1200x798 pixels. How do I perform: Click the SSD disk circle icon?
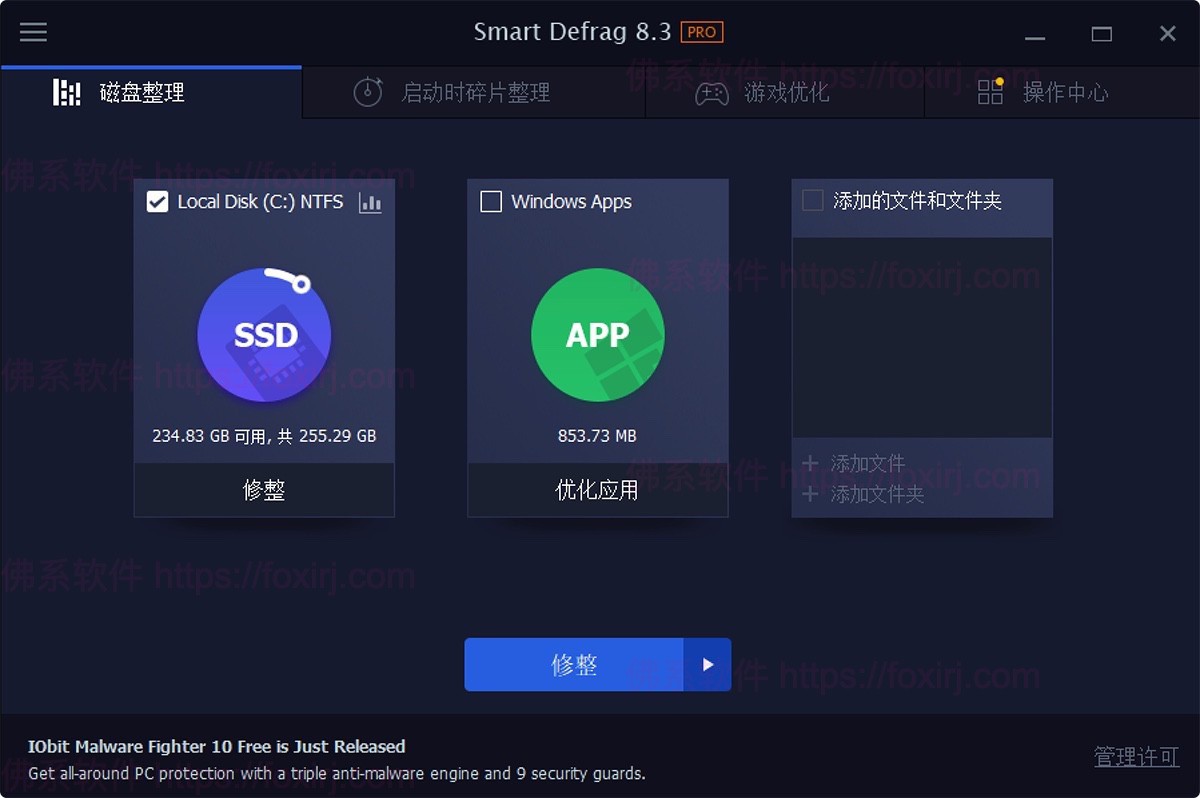264,335
